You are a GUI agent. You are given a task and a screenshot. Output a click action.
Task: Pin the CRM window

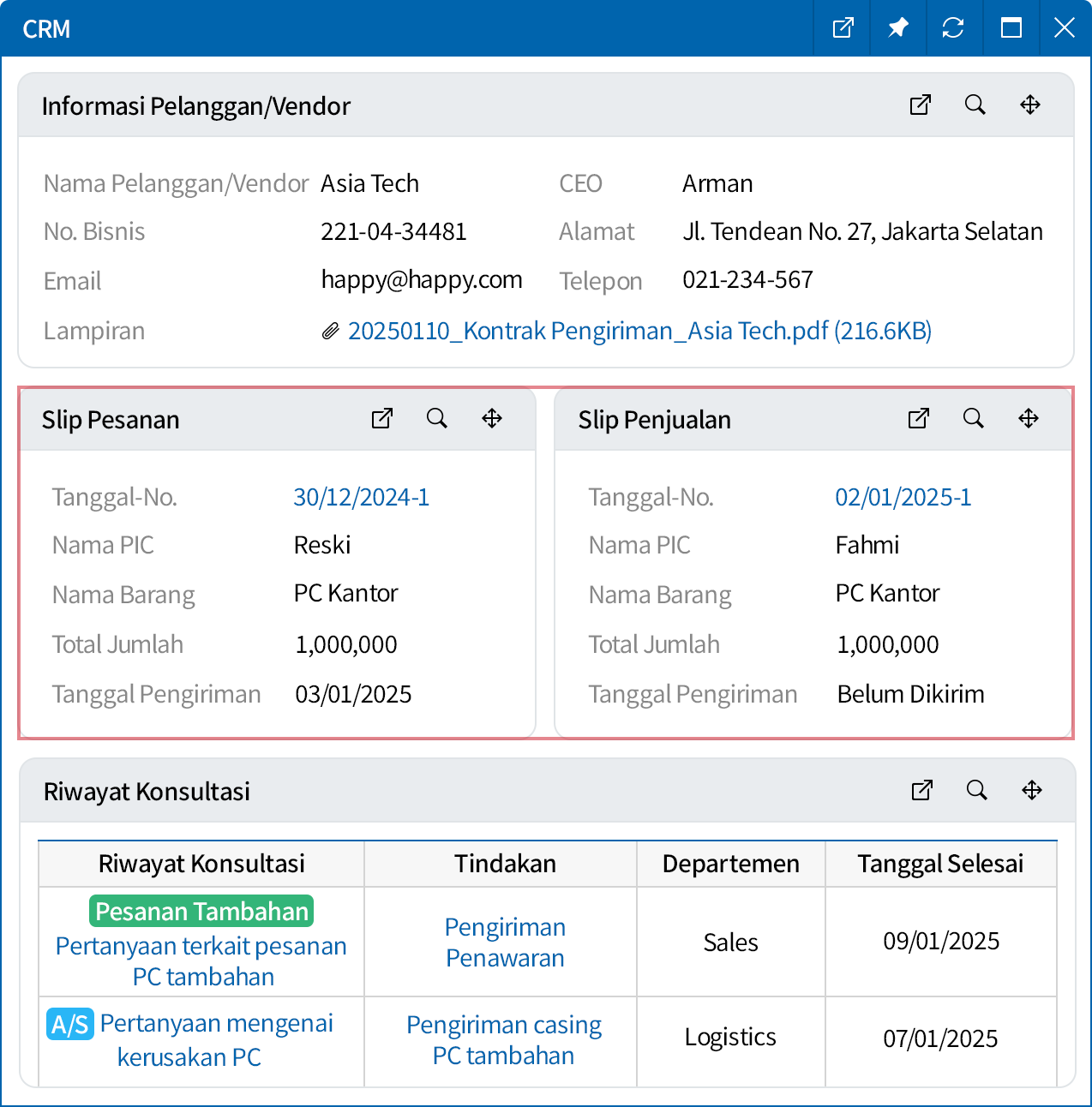(897, 28)
